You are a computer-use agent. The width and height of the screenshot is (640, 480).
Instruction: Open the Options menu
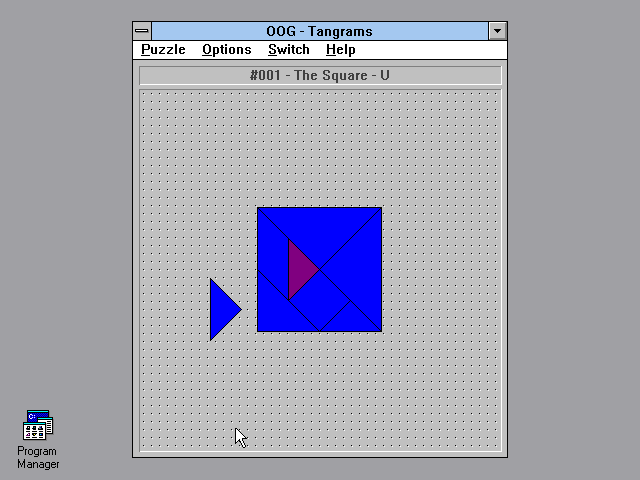(x=227, y=50)
